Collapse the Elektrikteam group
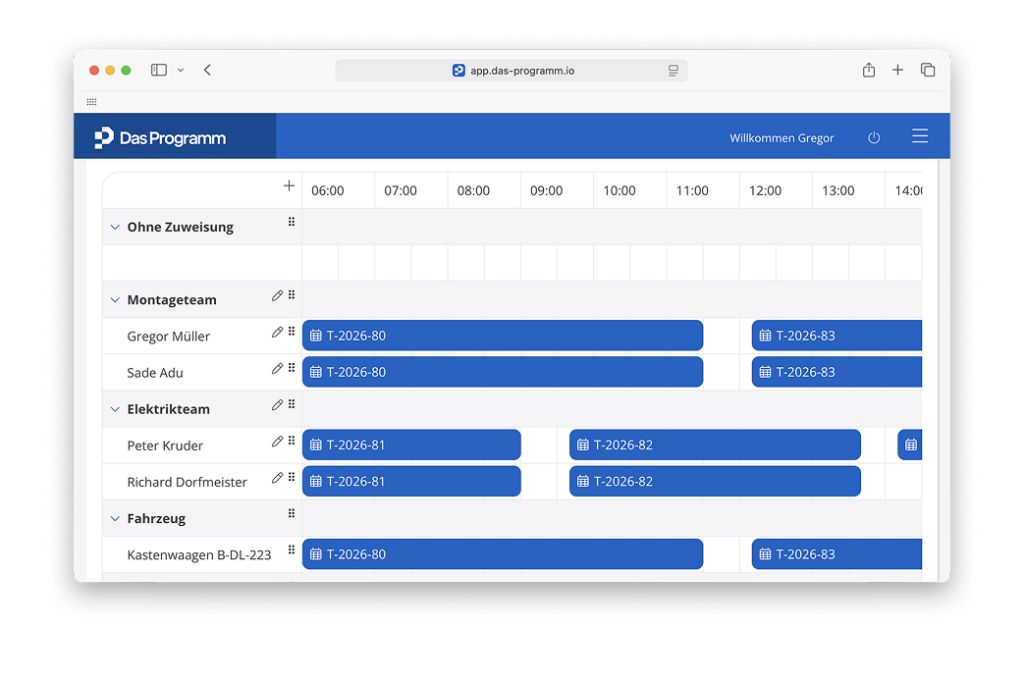Image resolution: width=1024 pixels, height=680 pixels. [x=115, y=410]
